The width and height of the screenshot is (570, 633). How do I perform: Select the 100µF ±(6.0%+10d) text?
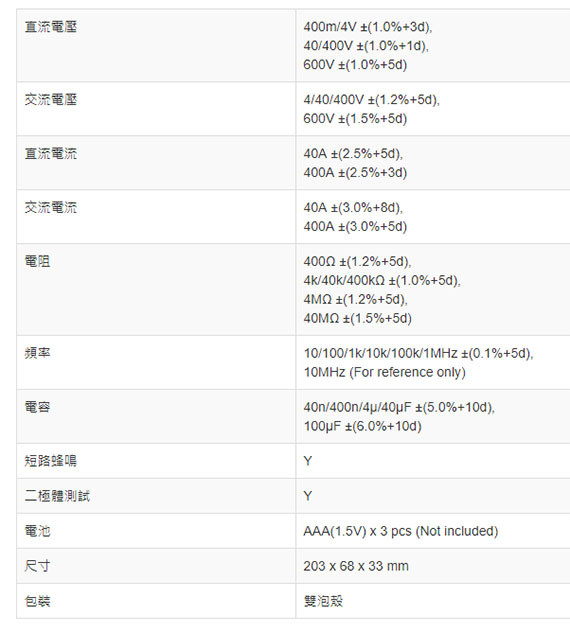tap(363, 426)
